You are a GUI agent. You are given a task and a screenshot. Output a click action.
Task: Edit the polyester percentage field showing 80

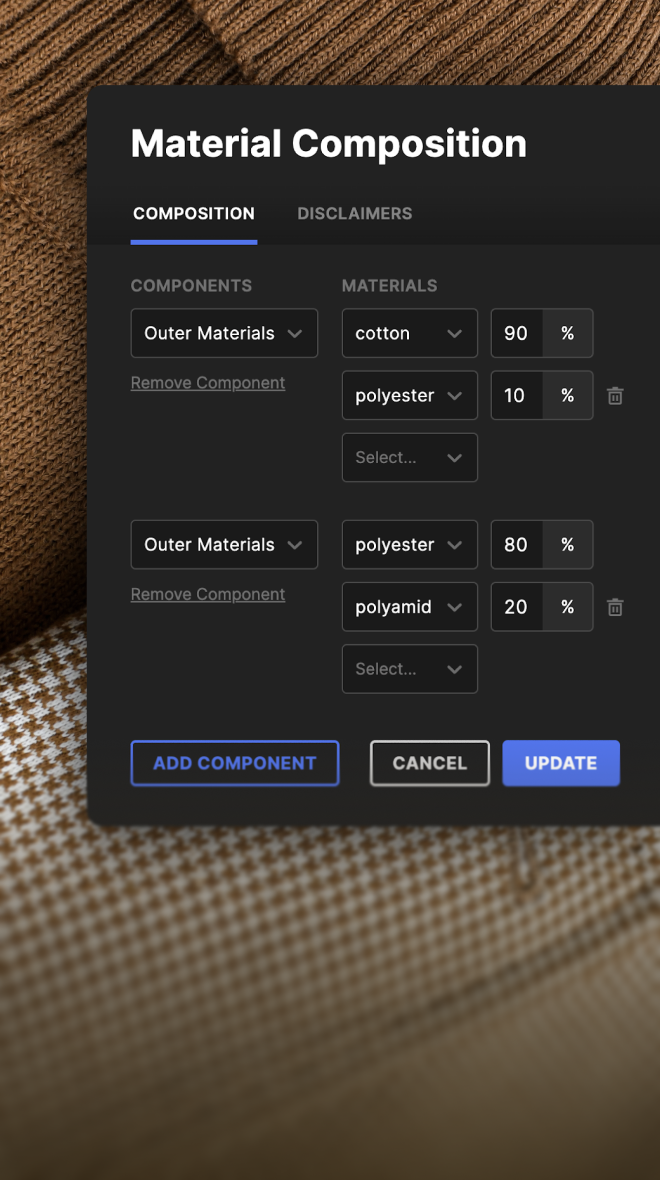517,545
